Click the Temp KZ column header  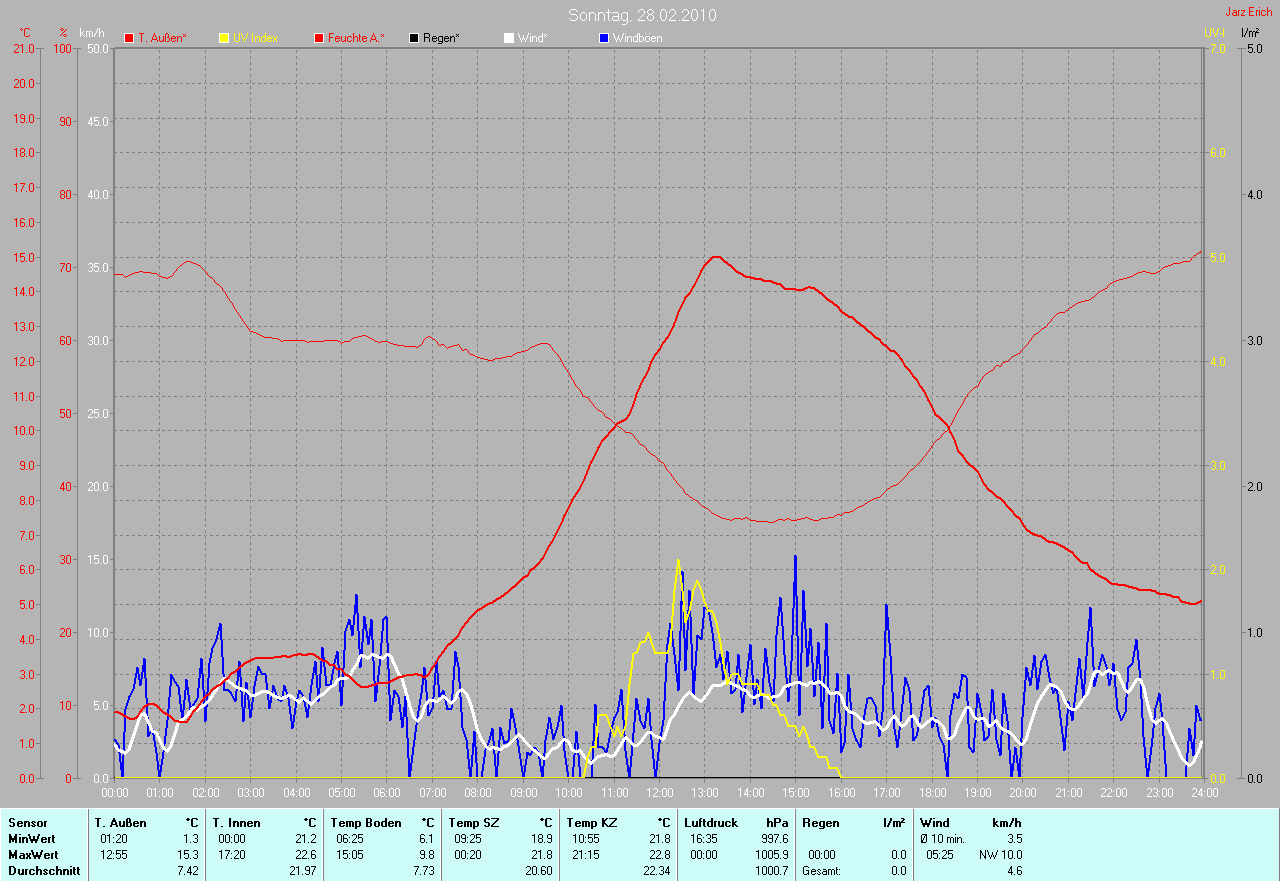(593, 823)
